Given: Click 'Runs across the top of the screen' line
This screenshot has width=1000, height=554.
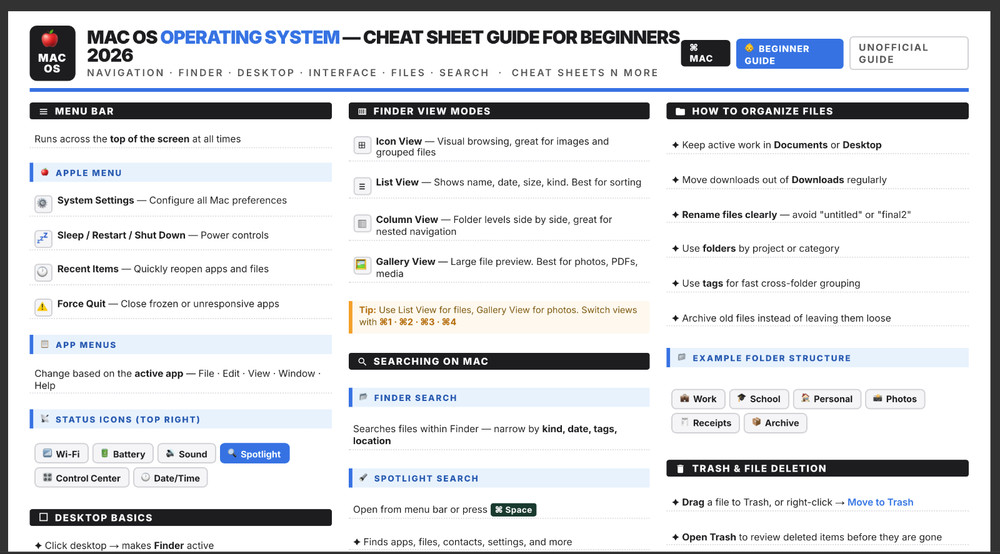Looking at the screenshot, I should pos(138,139).
